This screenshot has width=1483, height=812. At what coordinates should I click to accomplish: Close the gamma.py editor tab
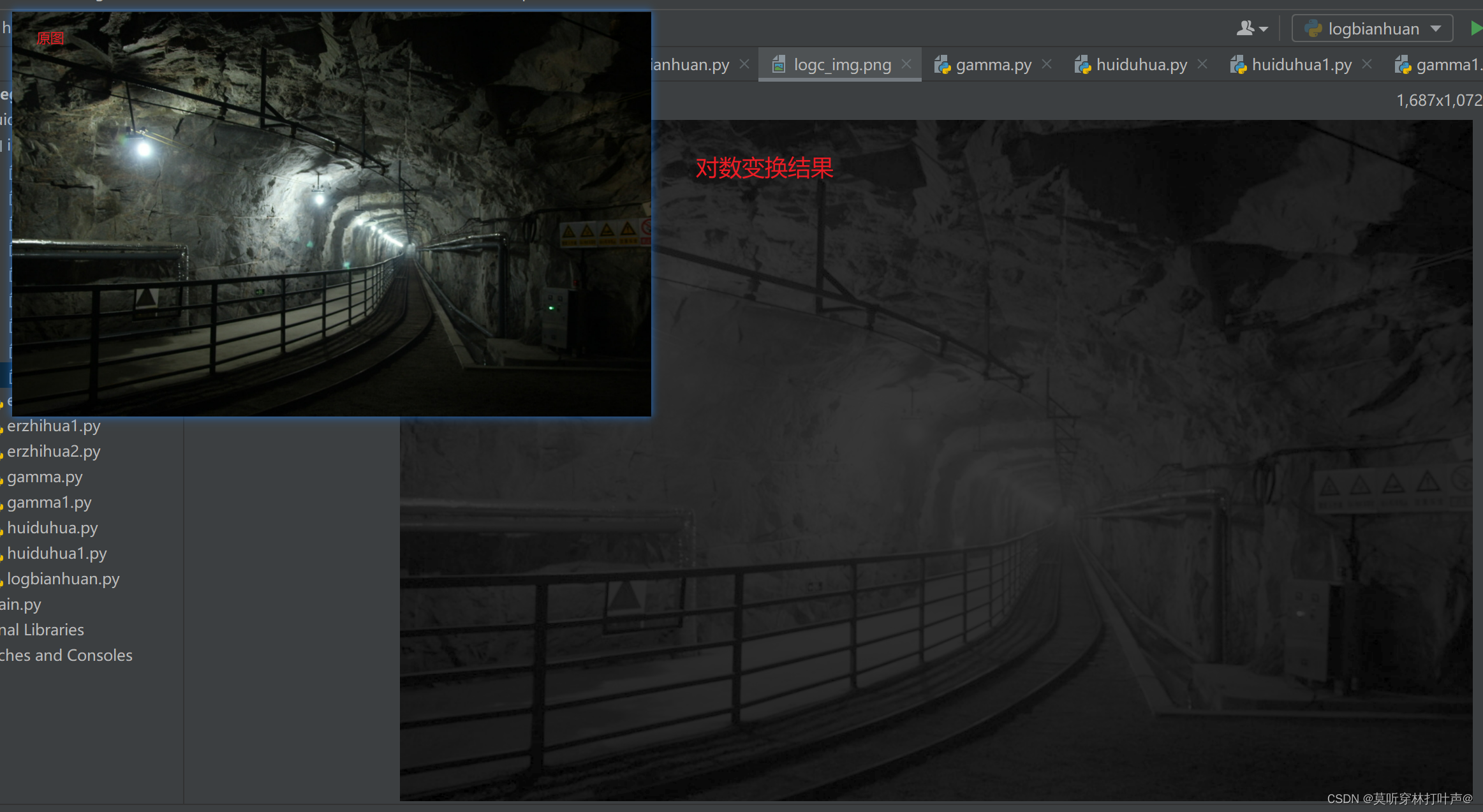[1047, 64]
